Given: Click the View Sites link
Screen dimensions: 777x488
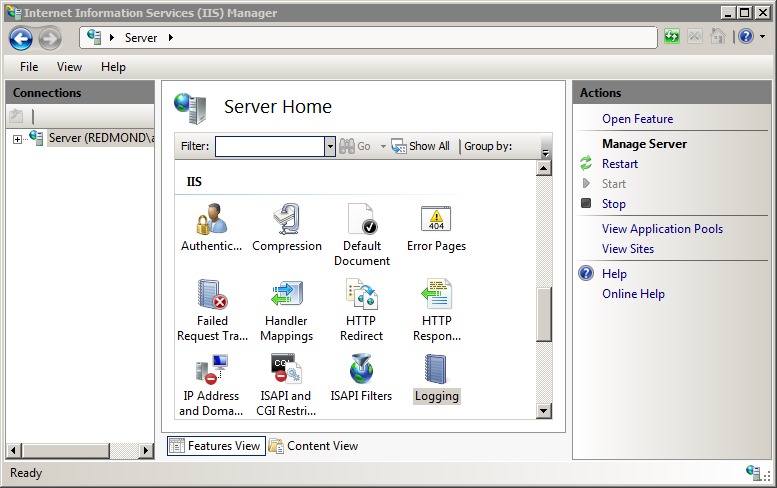Looking at the screenshot, I should [628, 249].
